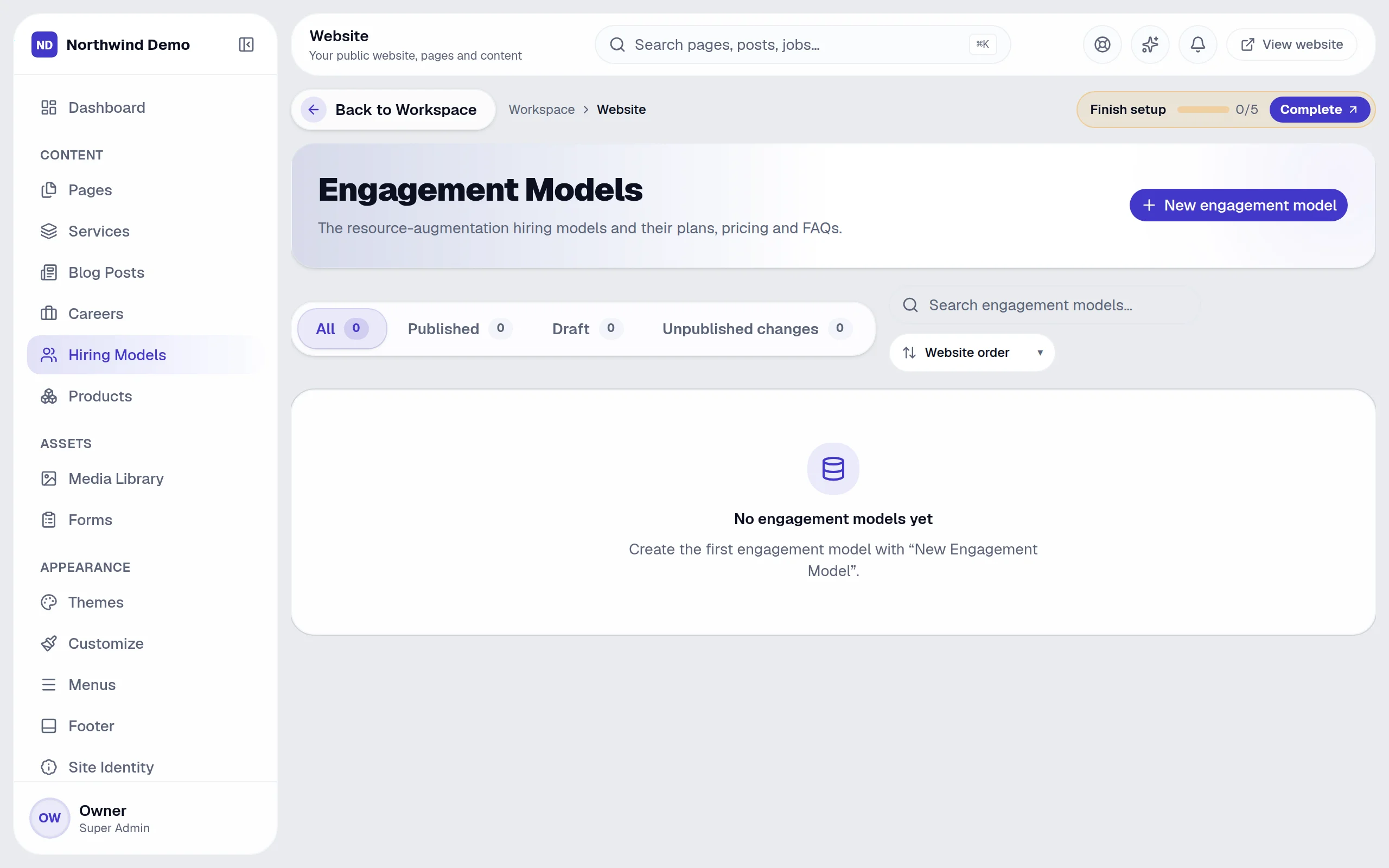Viewport: 1389px width, 868px height.
Task: Focus the Search engagement models field
Action: [x=1044, y=305]
